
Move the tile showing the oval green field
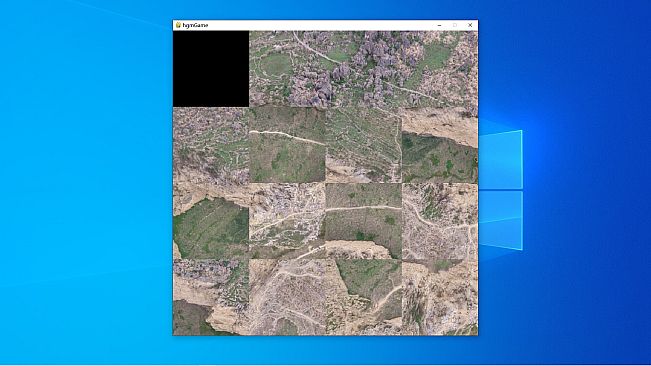(x=287, y=69)
